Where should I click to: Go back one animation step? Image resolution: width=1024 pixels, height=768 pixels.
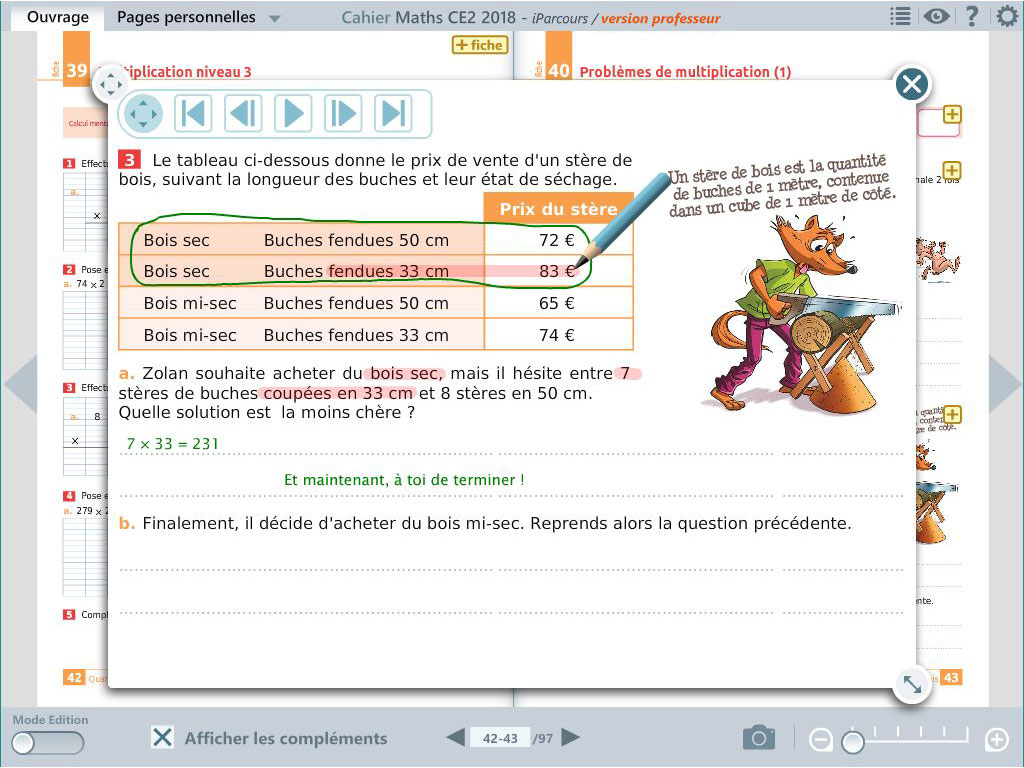pyautogui.click(x=243, y=113)
